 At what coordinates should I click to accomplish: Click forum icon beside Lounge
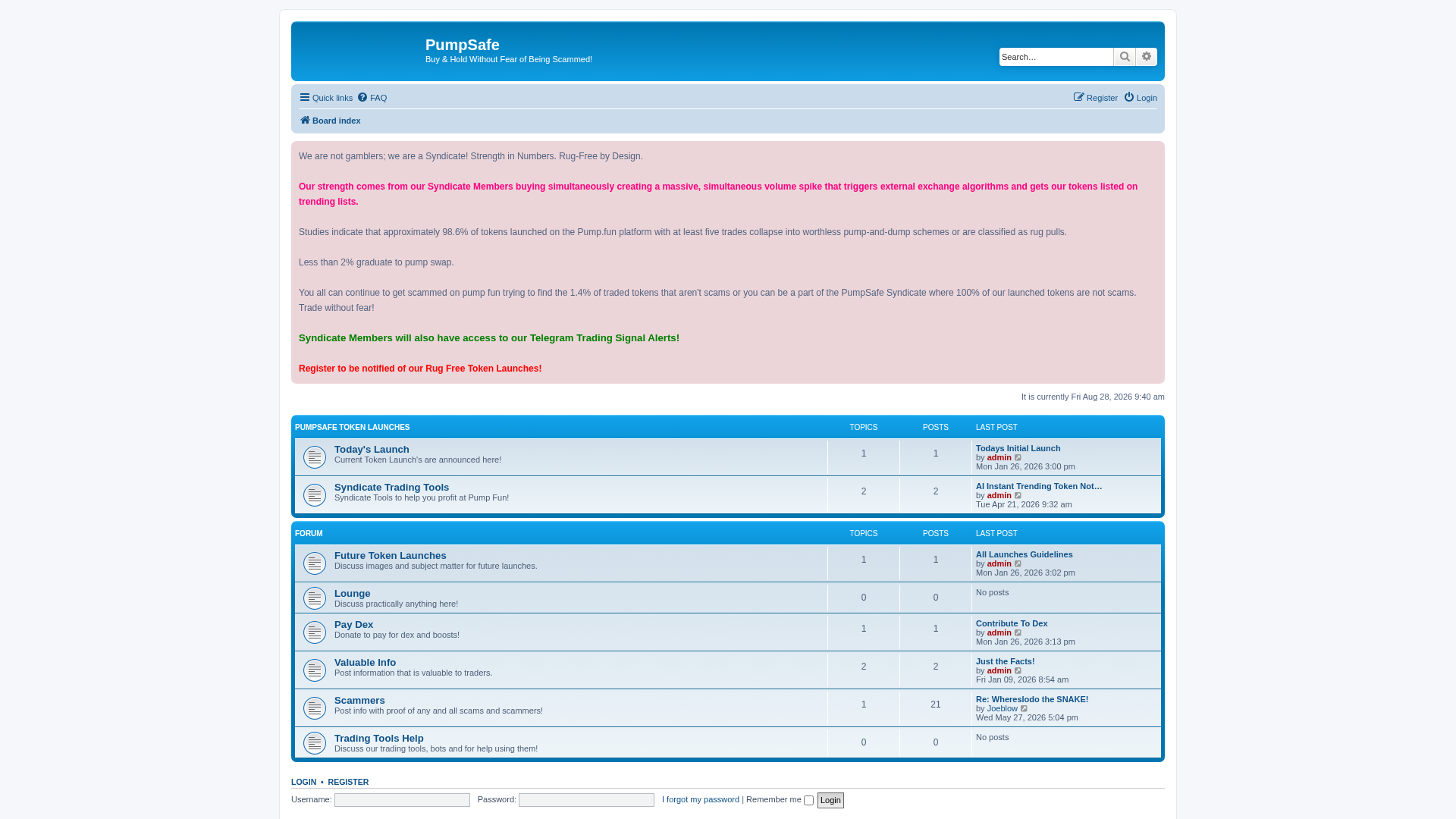(315, 598)
